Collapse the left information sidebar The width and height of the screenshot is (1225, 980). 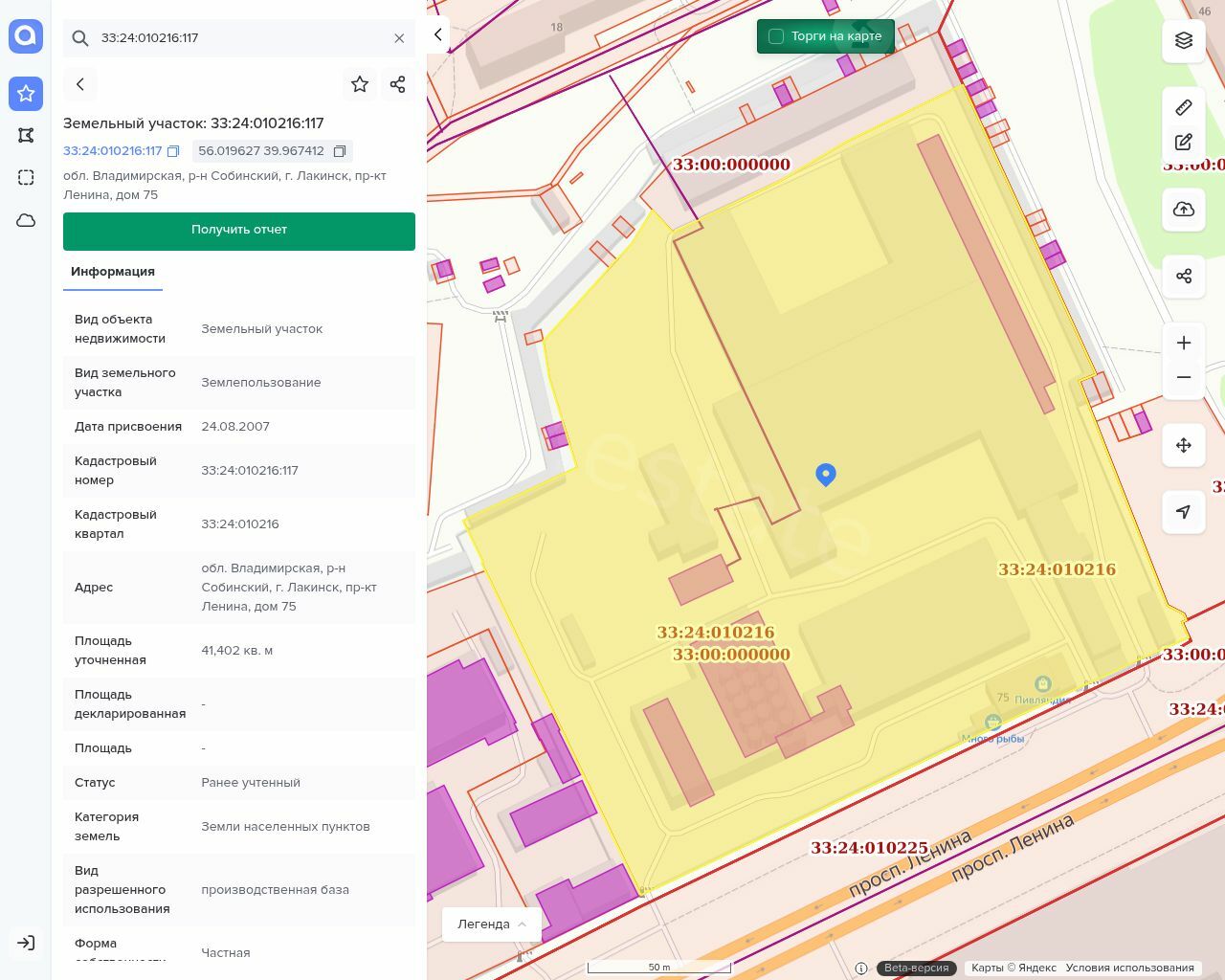[437, 35]
